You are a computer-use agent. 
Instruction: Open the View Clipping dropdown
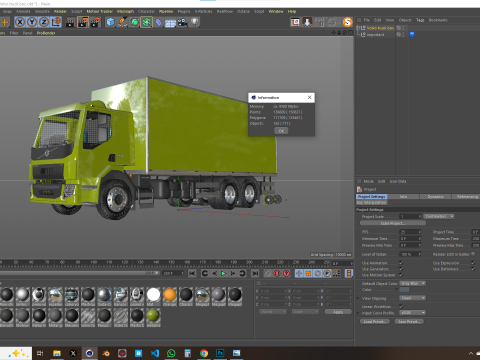[x=413, y=298]
